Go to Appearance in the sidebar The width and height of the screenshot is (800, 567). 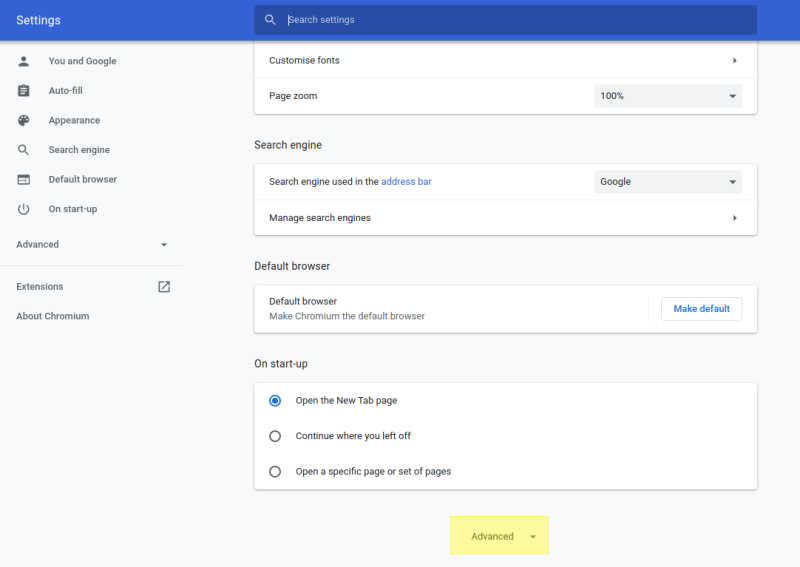point(74,120)
